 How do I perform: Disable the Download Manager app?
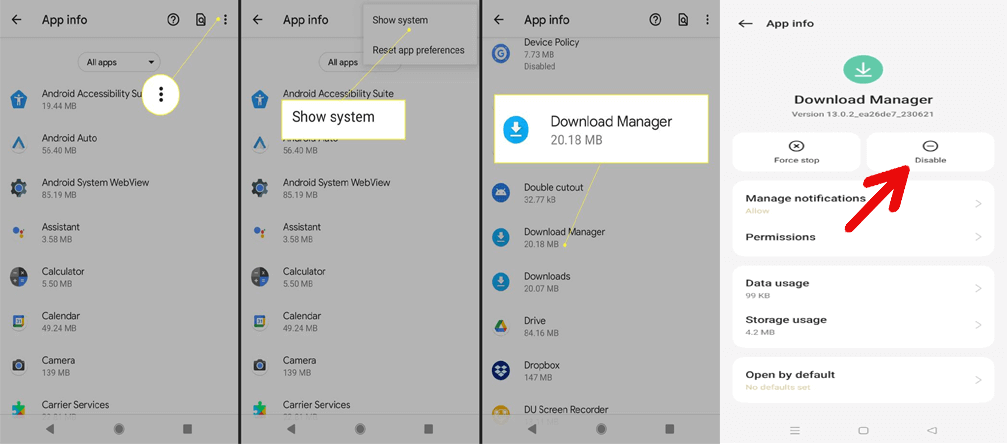(930, 152)
